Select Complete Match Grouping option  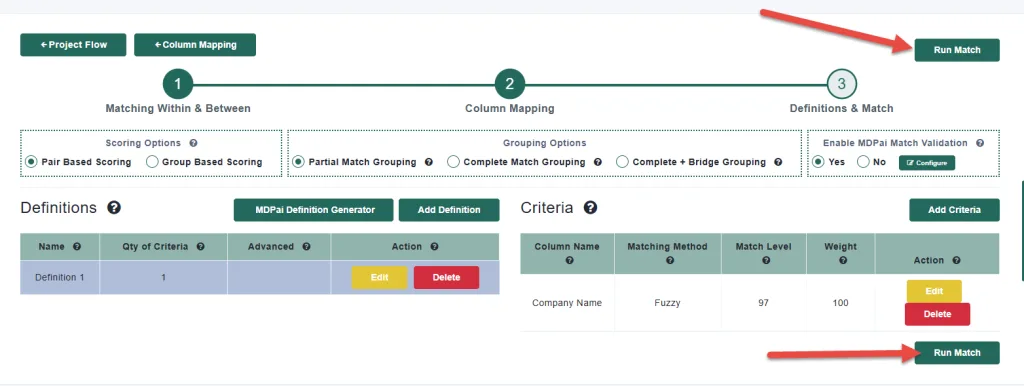coord(453,162)
